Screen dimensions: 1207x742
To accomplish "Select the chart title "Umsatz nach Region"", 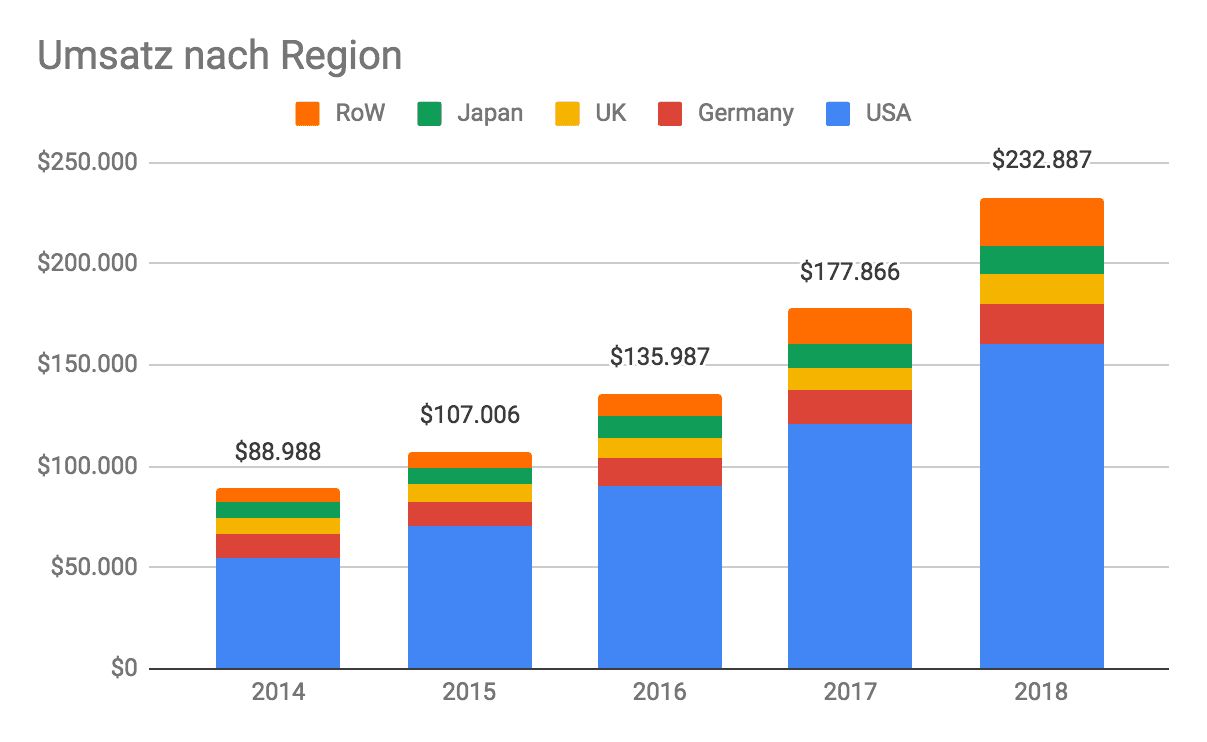I will point(220,56).
